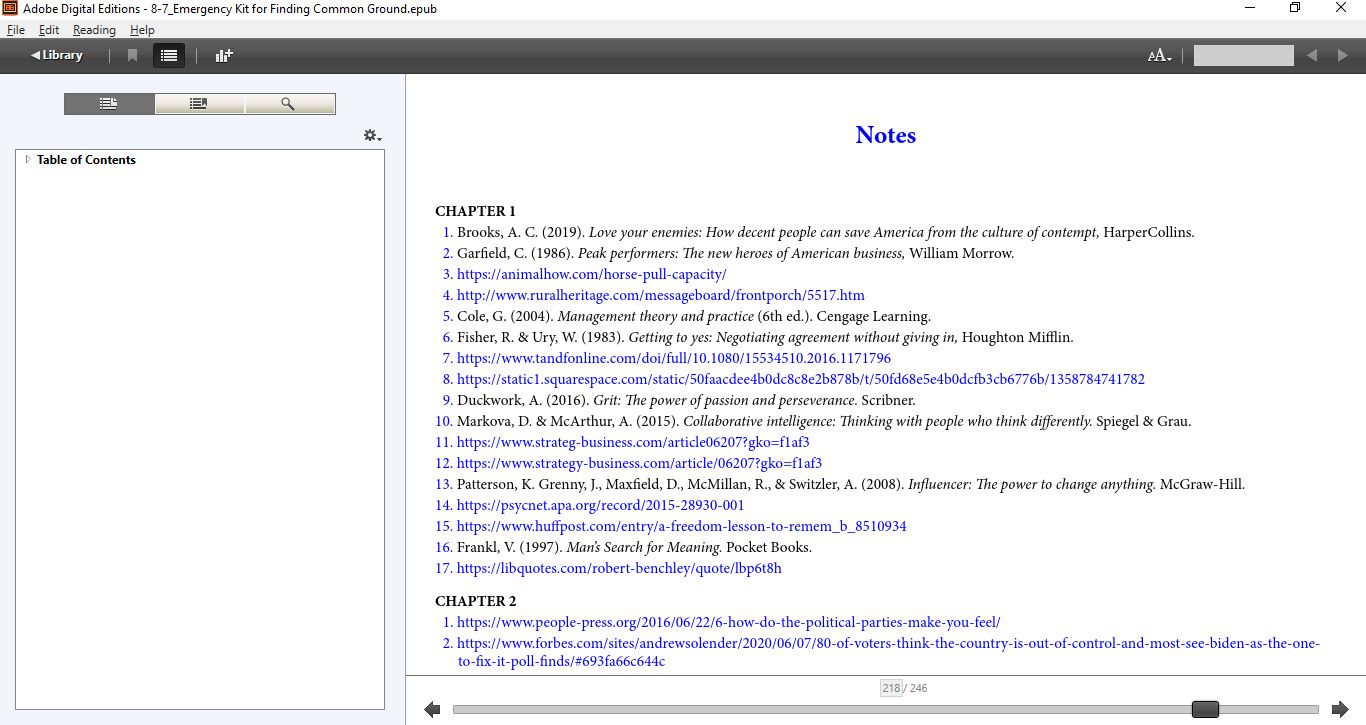Open the huffpost.com freedom lesson link
The width and height of the screenshot is (1366, 725).
tap(682, 526)
